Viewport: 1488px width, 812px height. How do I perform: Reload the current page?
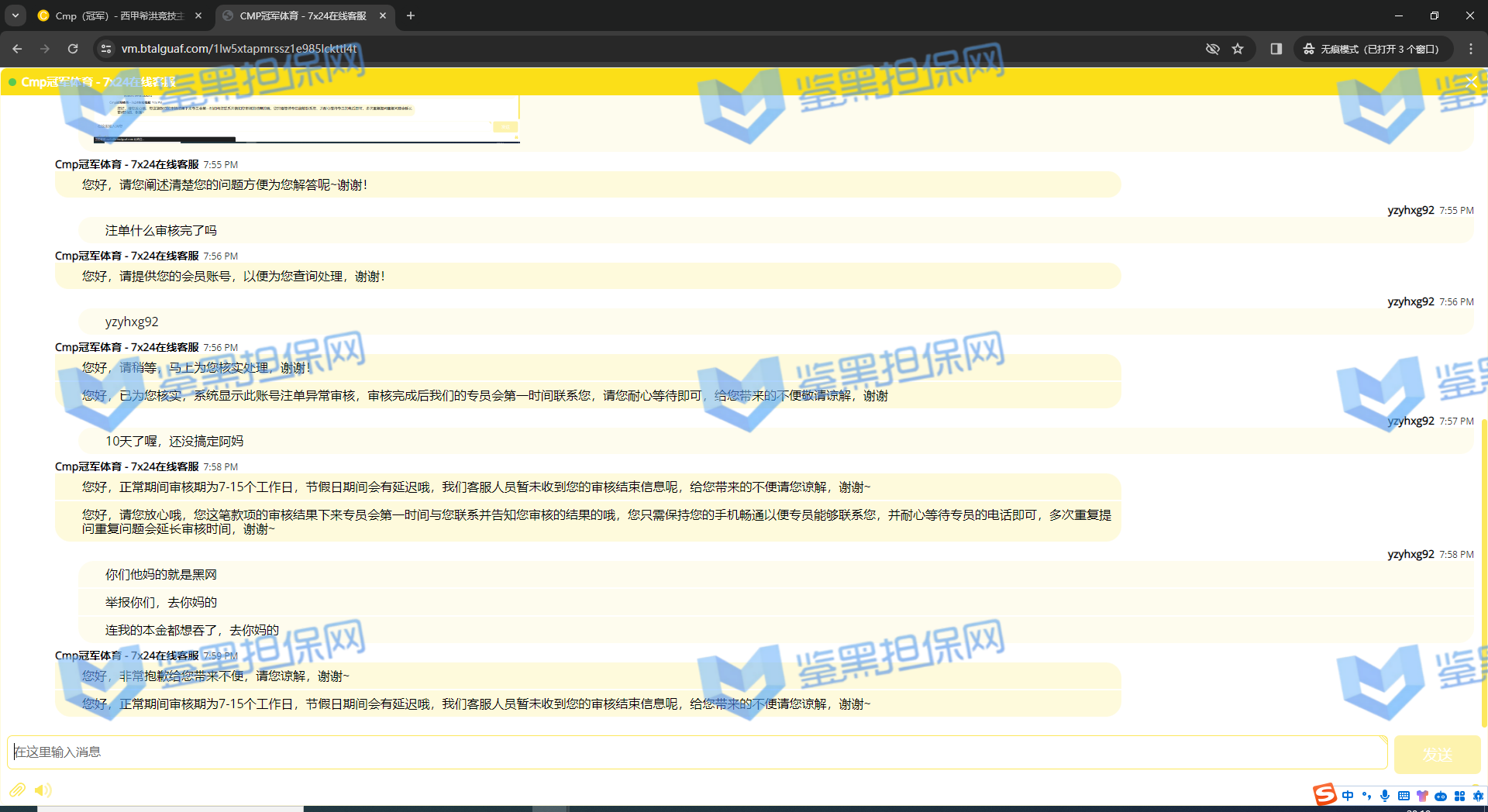[73, 49]
